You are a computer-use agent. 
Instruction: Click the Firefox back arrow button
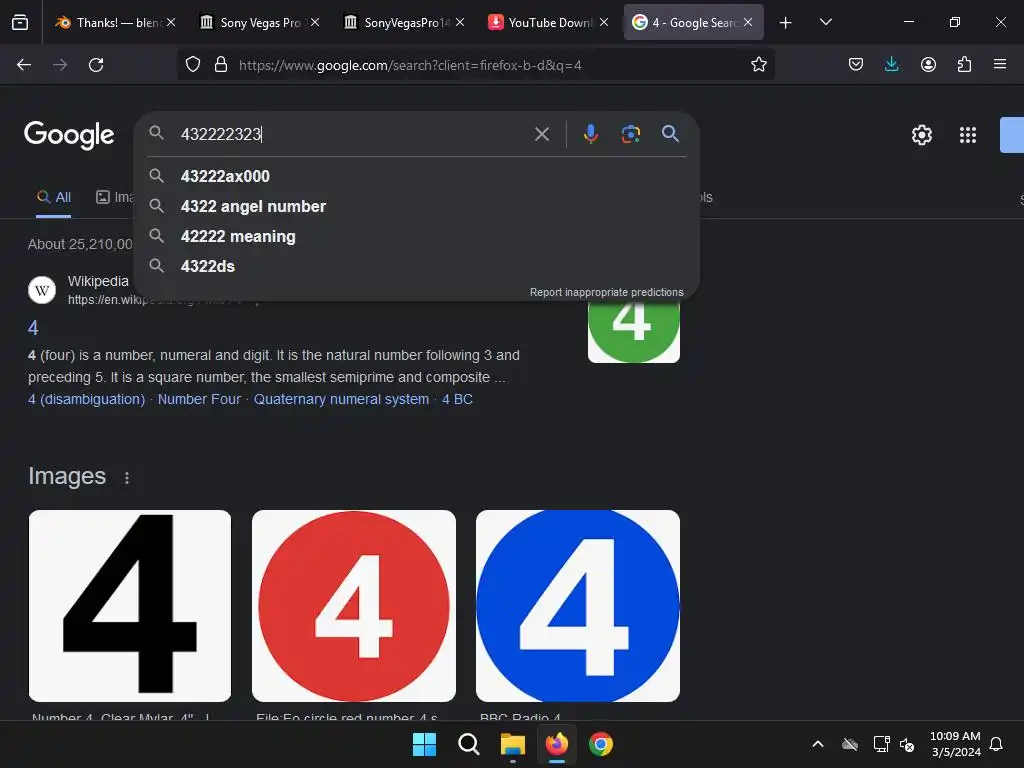click(24, 65)
